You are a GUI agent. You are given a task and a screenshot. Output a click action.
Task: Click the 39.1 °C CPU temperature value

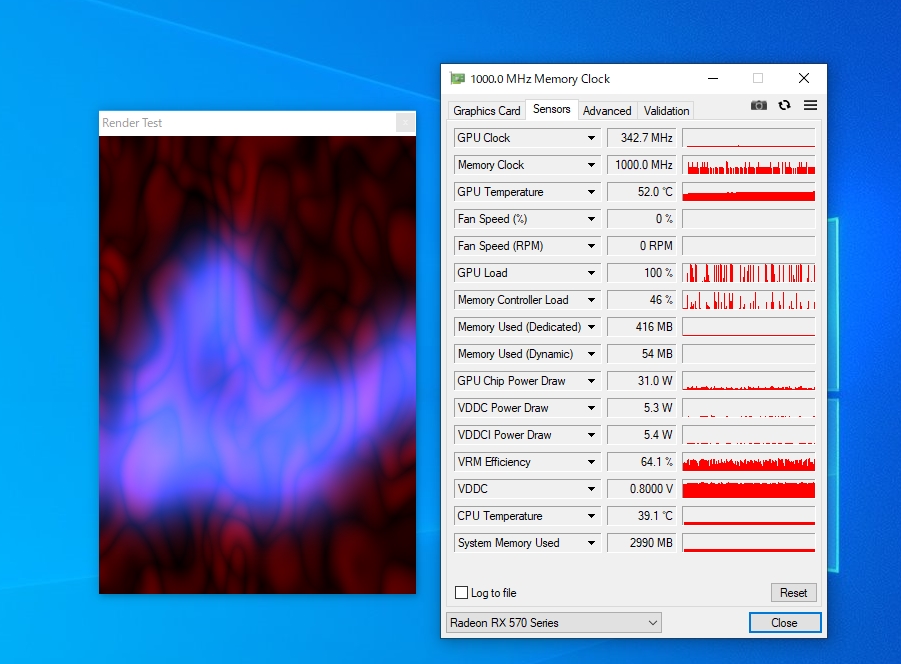point(642,516)
